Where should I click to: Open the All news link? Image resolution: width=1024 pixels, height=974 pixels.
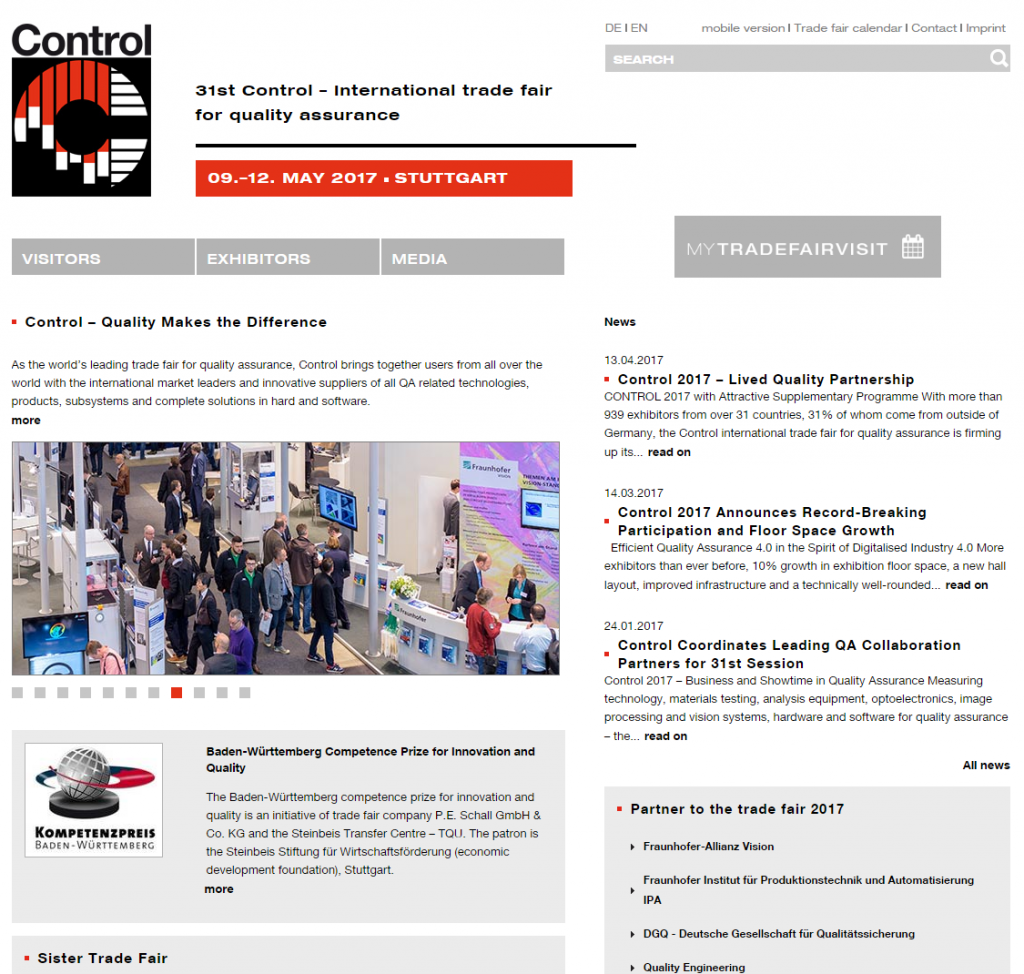point(986,765)
